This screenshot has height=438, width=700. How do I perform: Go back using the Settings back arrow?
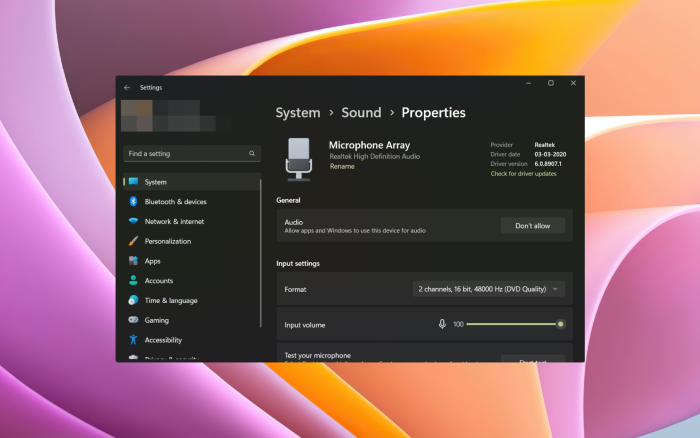(127, 88)
